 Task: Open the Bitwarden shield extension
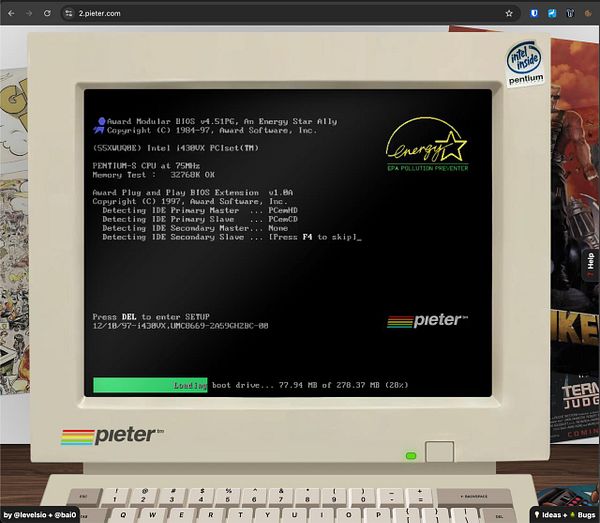pos(534,13)
